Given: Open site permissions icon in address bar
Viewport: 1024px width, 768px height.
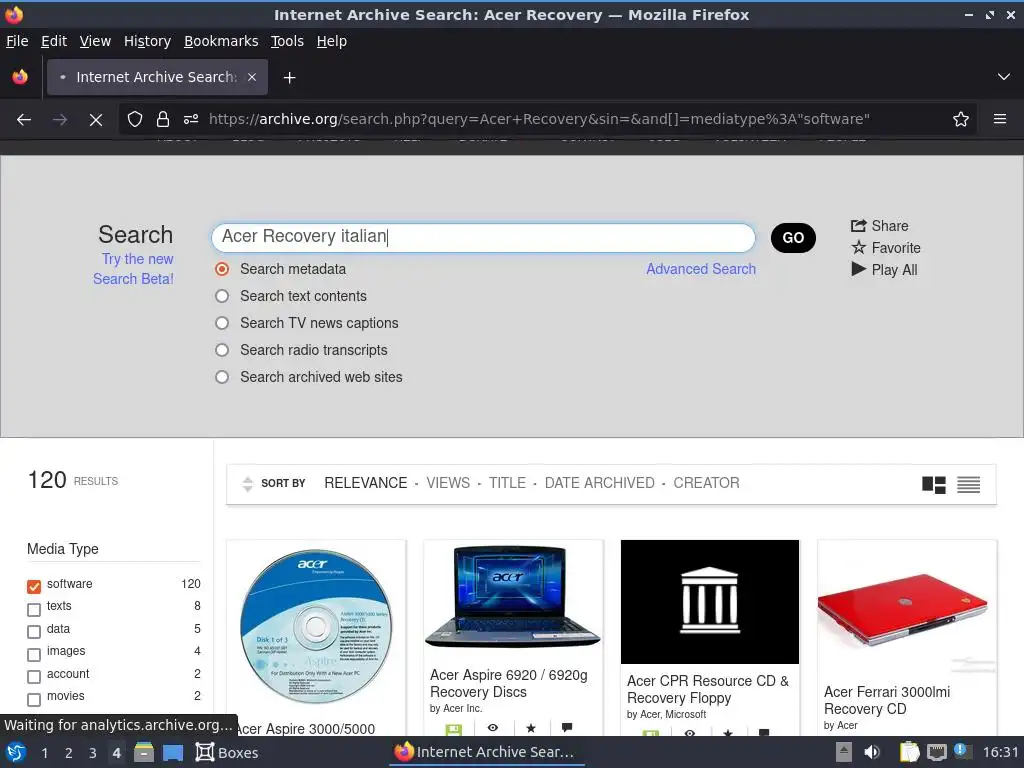Looking at the screenshot, I should (191, 120).
